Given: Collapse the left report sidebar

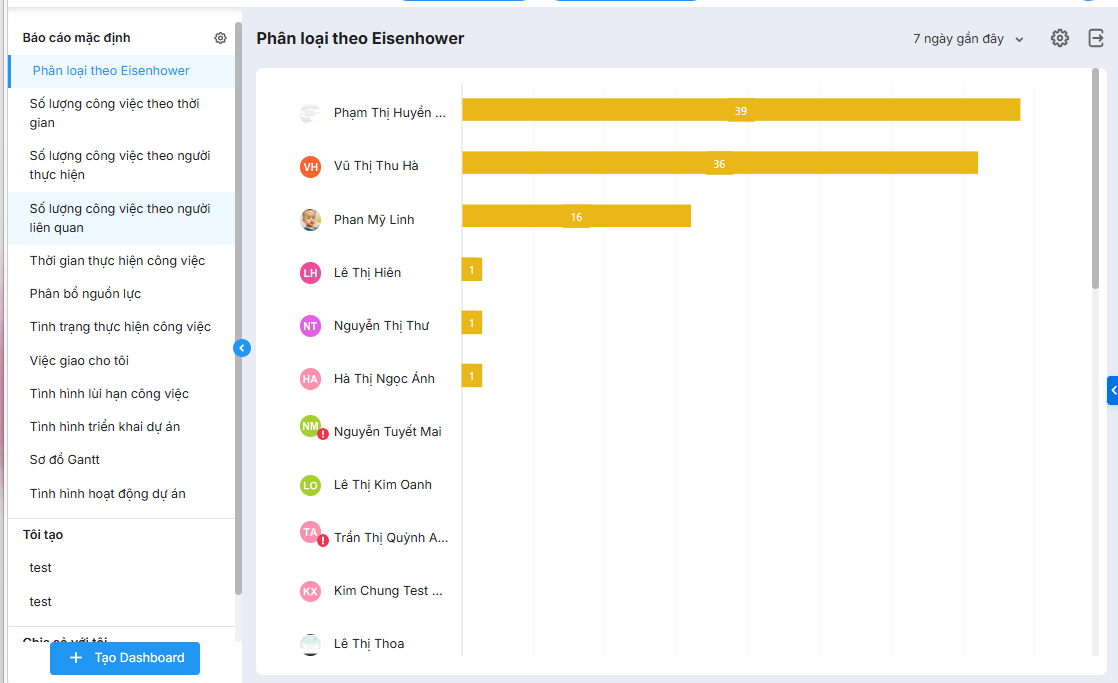Looking at the screenshot, I should click(241, 348).
